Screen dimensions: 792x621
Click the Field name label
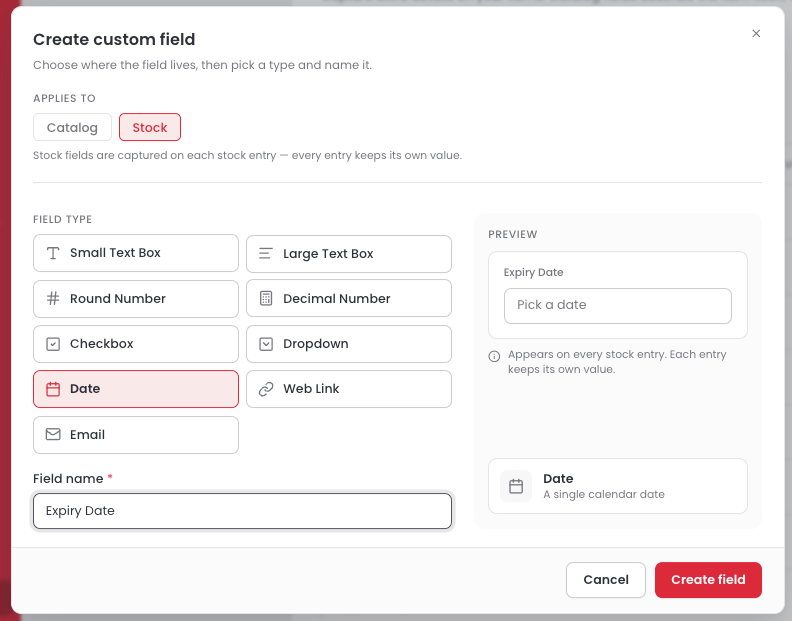68,479
